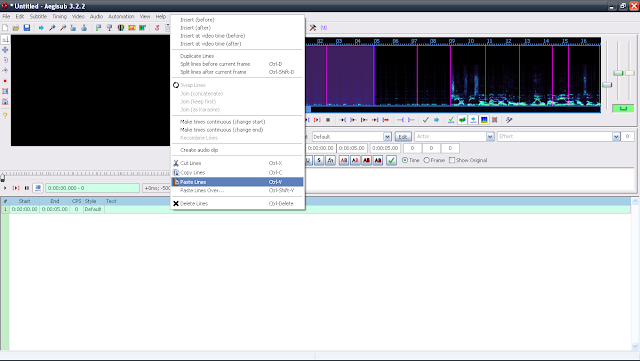
Task: Click the end time field 0:00:05.00
Action: (352, 148)
